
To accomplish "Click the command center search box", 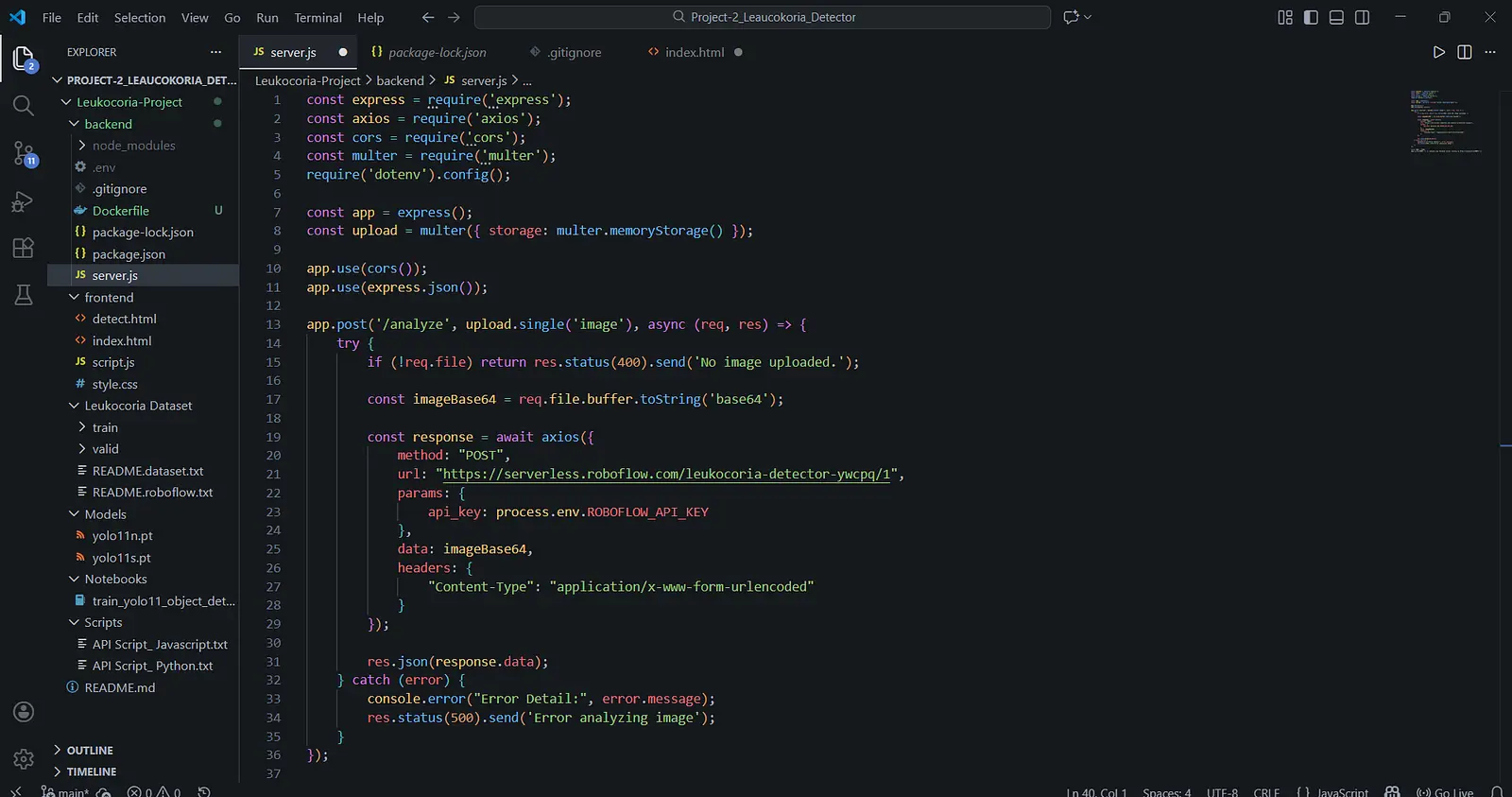I will click(x=763, y=17).
